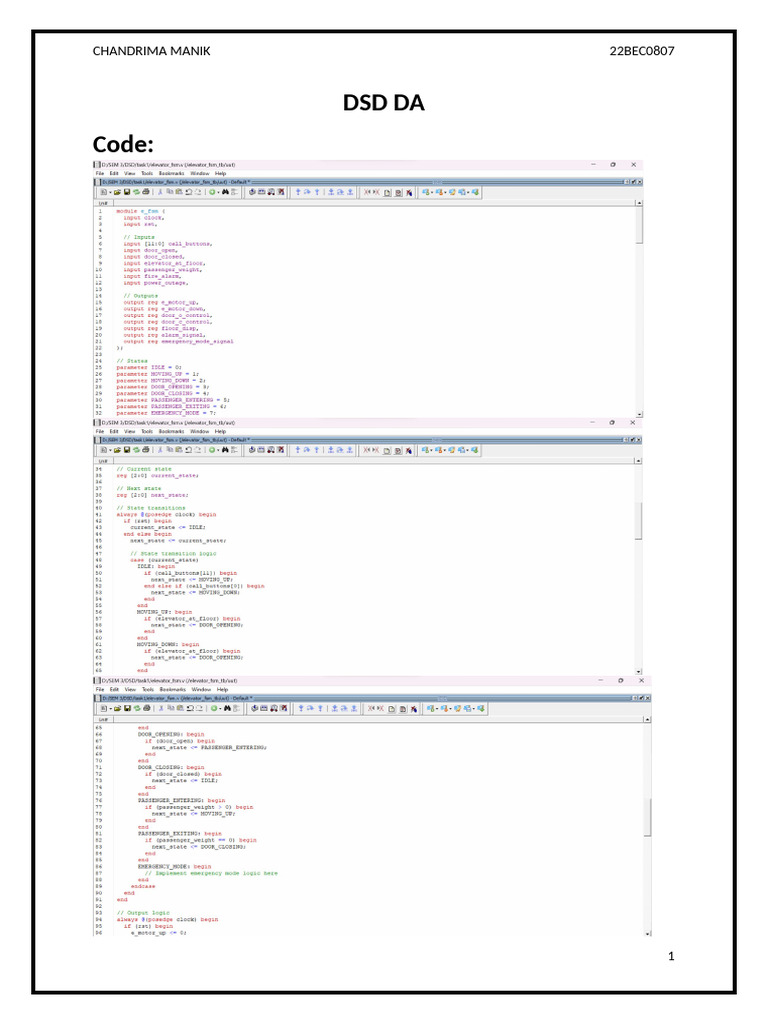Click the scroll-down arrow in the lines 65-96 window
This screenshot has width=768, height=1024.
pos(648,933)
